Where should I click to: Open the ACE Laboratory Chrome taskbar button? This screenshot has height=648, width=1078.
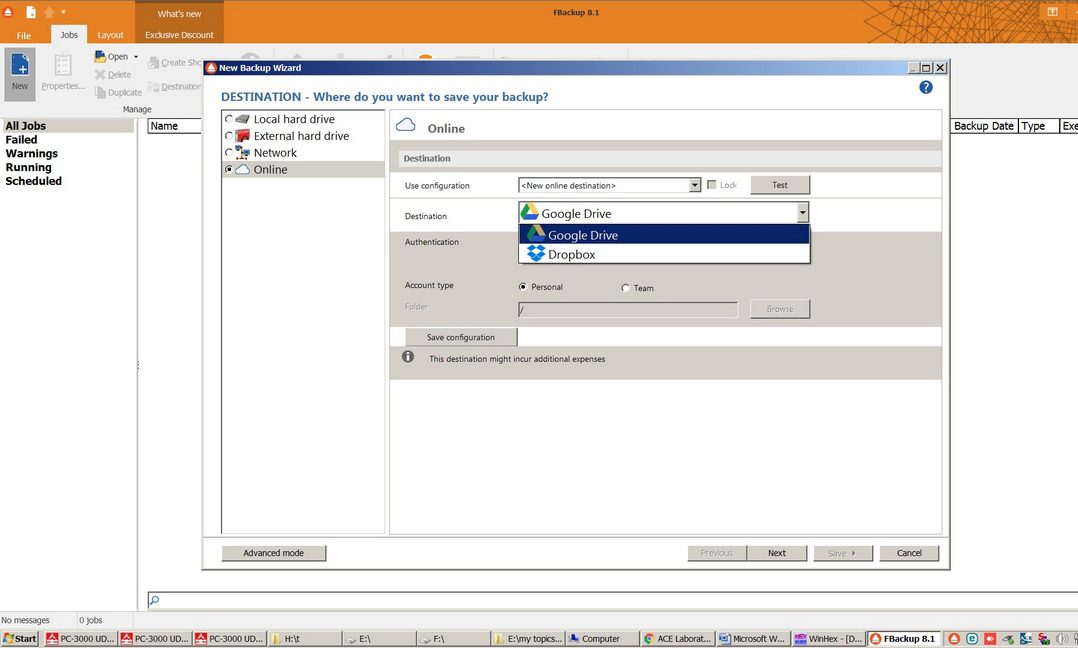[678, 638]
